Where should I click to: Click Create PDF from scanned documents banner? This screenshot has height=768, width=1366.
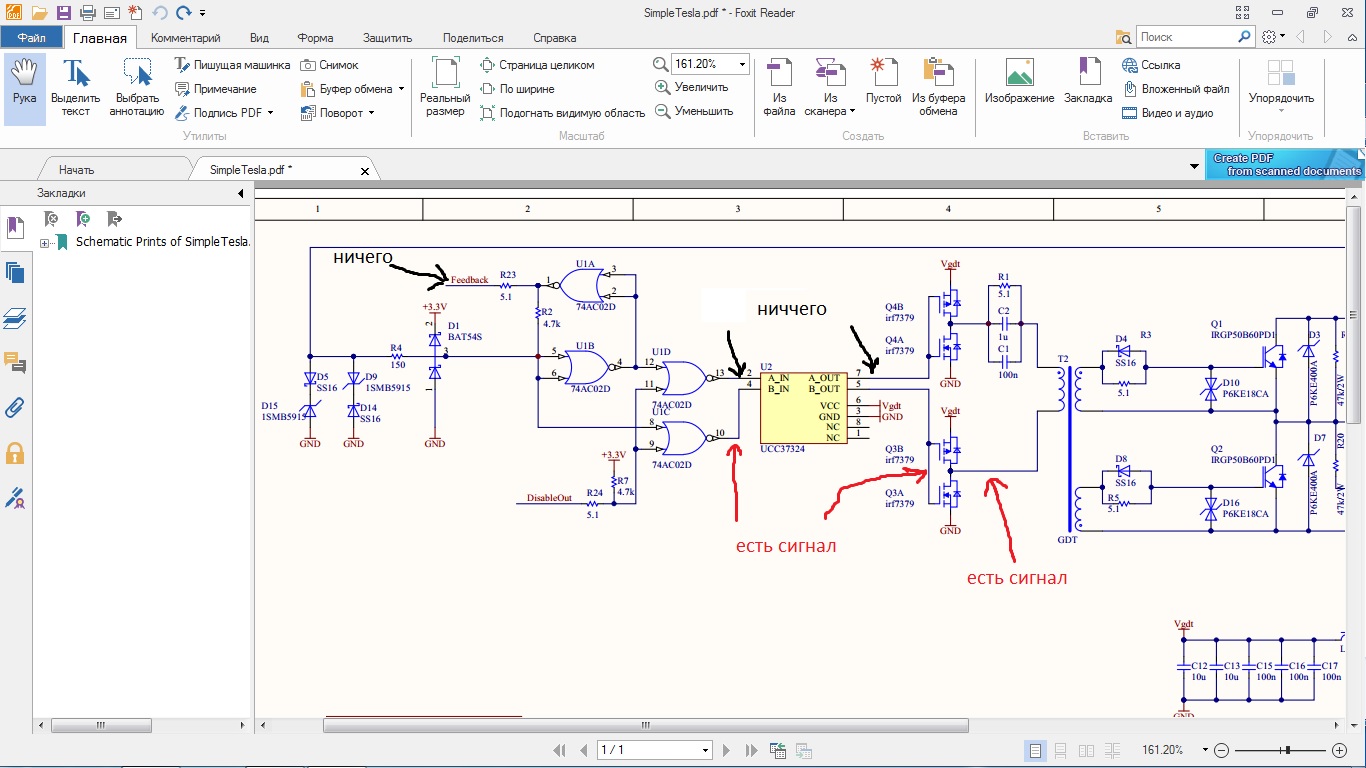click(1286, 165)
